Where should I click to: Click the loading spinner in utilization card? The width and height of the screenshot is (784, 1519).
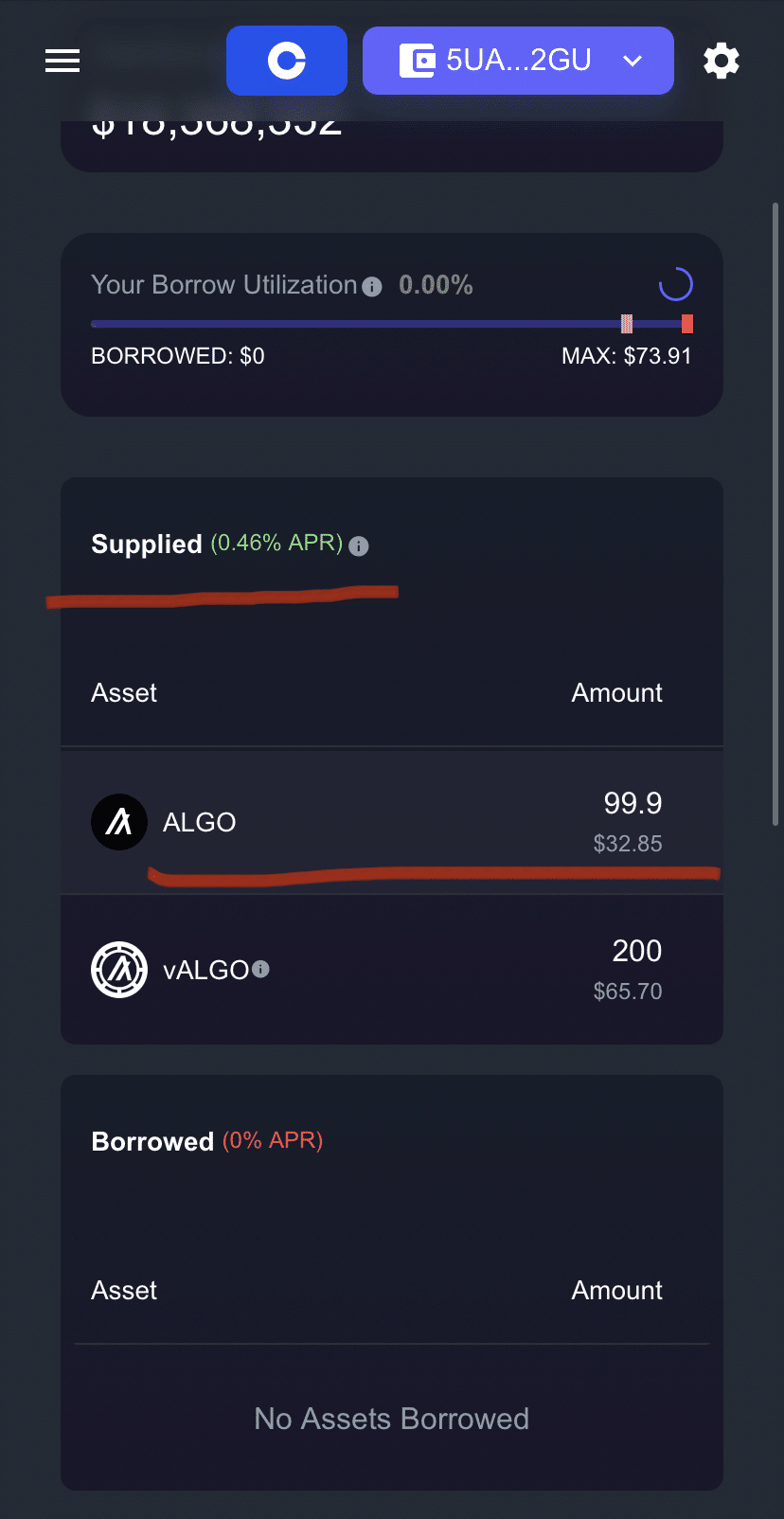click(x=676, y=284)
